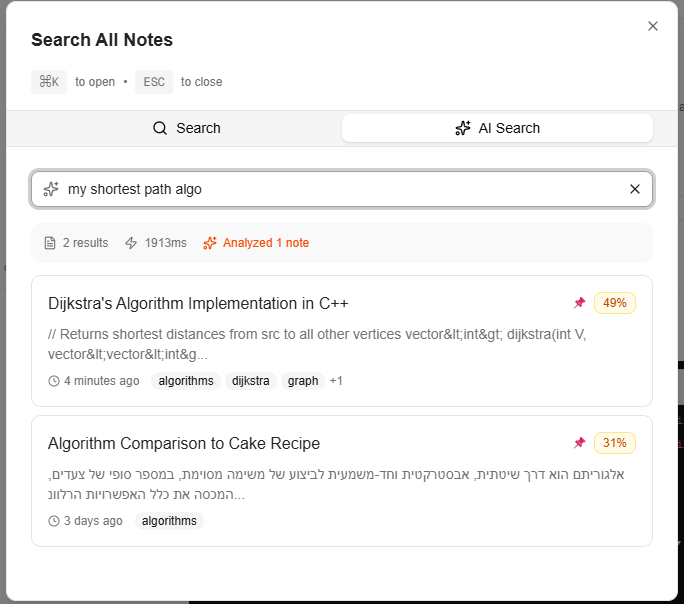Screen dimensions: 684x604
Task: Click the Analyzed 1 note sparkle icon
Action: 210,243
